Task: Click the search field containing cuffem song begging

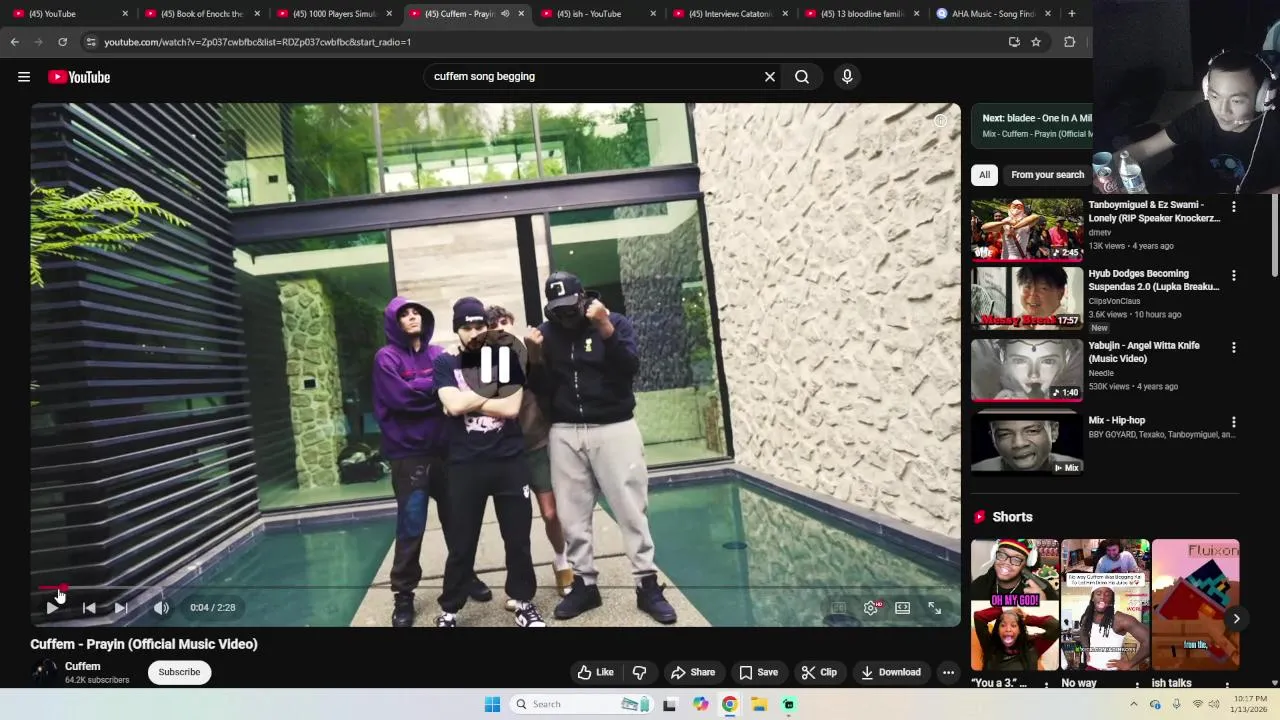Action: coord(594,77)
